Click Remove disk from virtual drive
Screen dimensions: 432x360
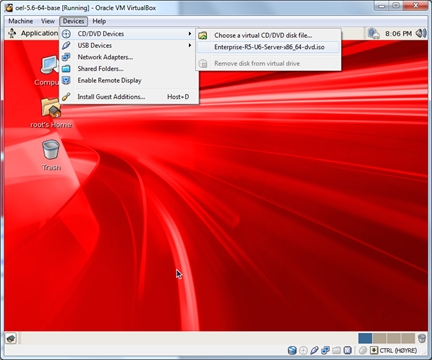(x=269, y=63)
